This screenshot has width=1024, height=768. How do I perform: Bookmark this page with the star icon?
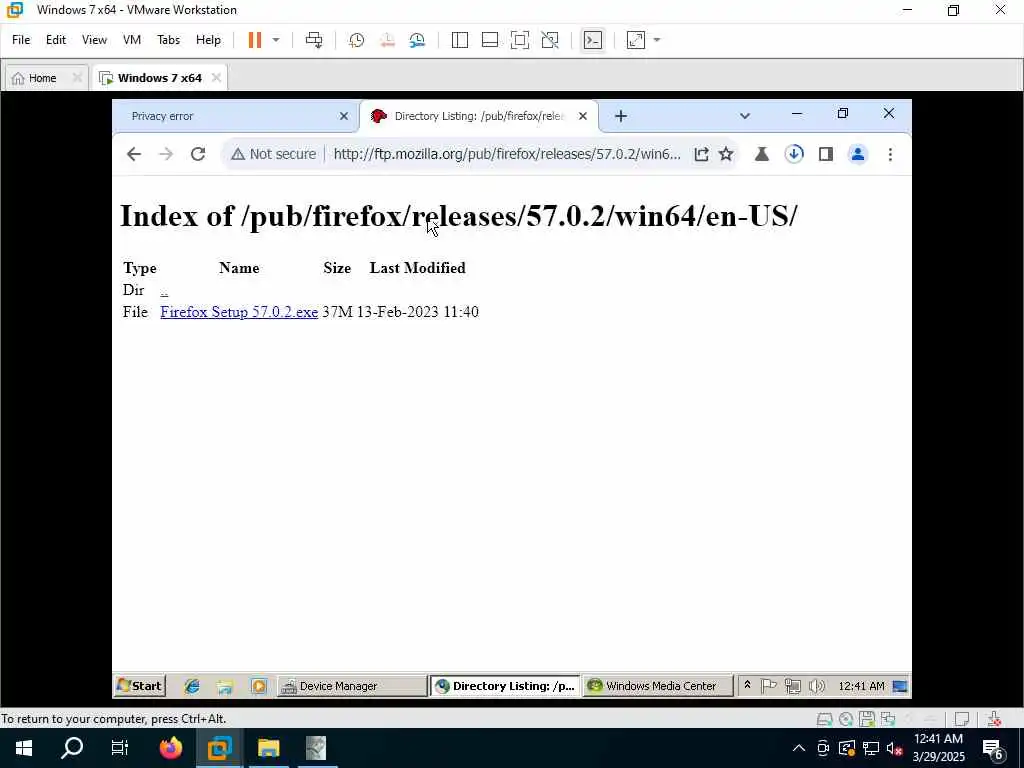(x=726, y=154)
